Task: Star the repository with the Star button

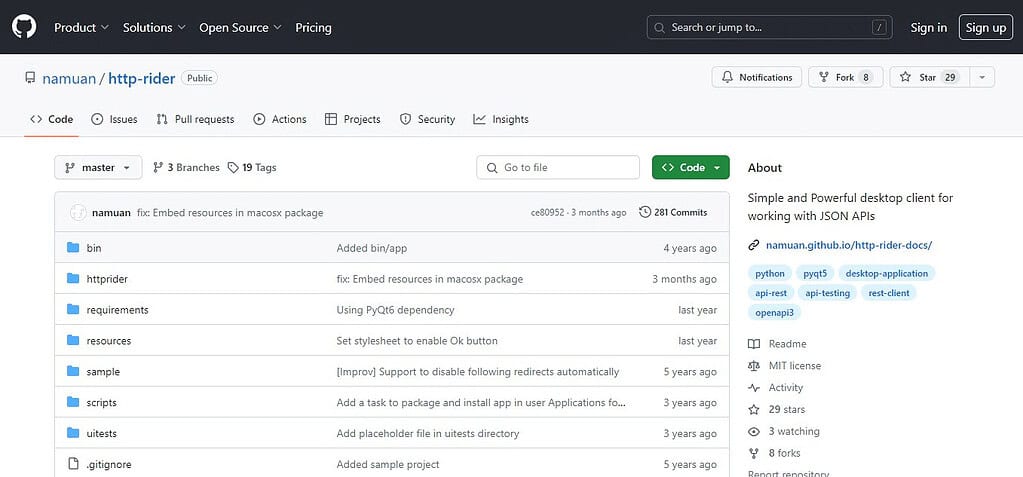Action: click(x=930, y=77)
